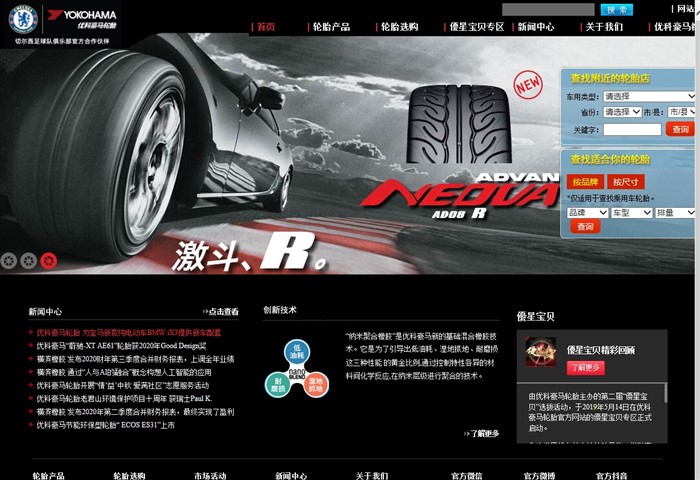The image size is (700, 480).
Task: Click the blue 搜索 button
Action: coord(617,10)
